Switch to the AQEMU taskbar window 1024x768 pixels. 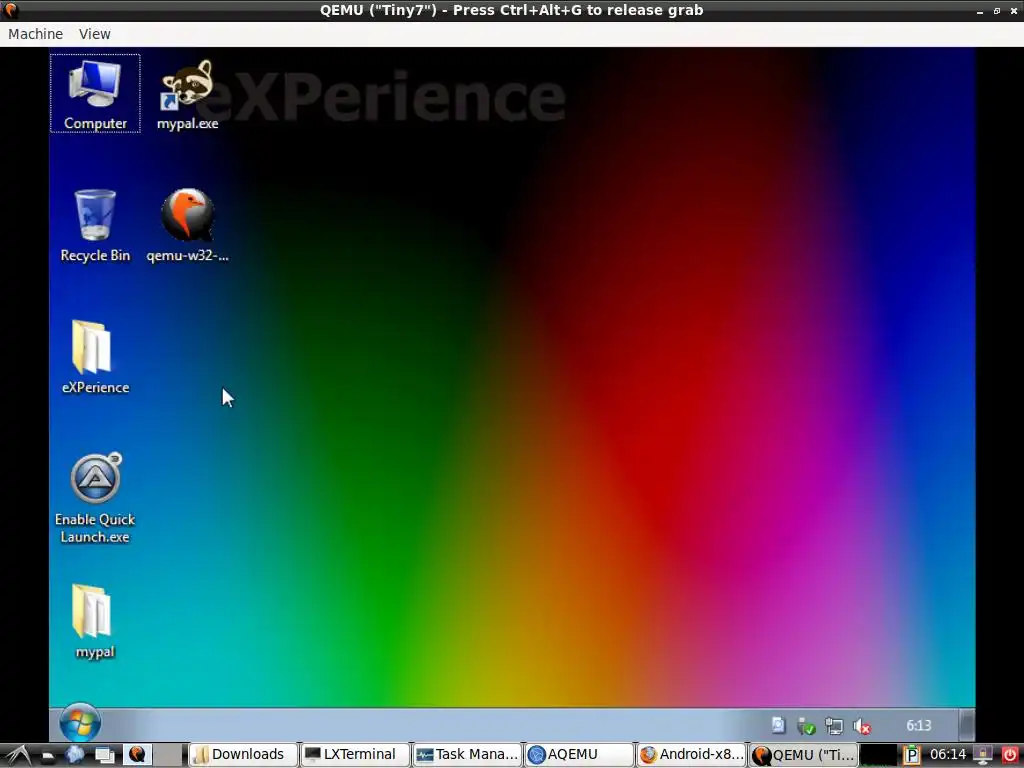[580, 754]
